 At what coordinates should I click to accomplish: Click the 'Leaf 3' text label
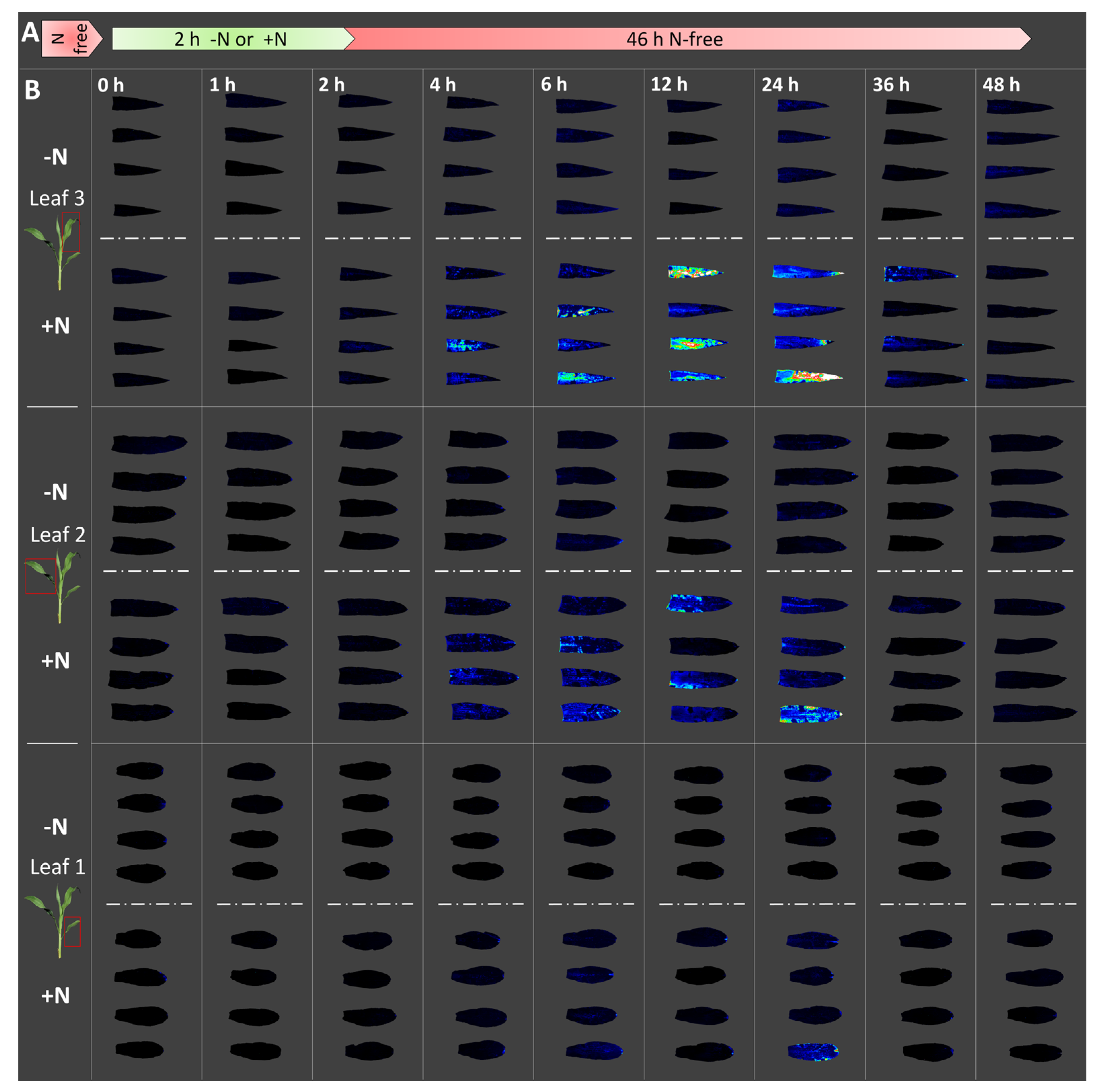tap(57, 198)
